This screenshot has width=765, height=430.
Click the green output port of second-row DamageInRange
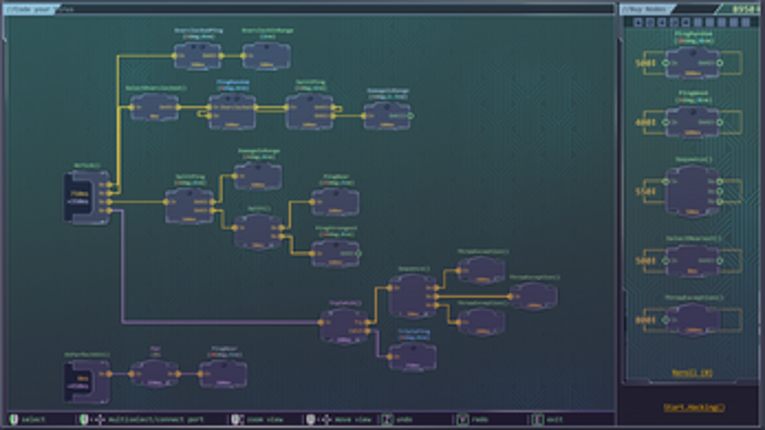(410, 116)
